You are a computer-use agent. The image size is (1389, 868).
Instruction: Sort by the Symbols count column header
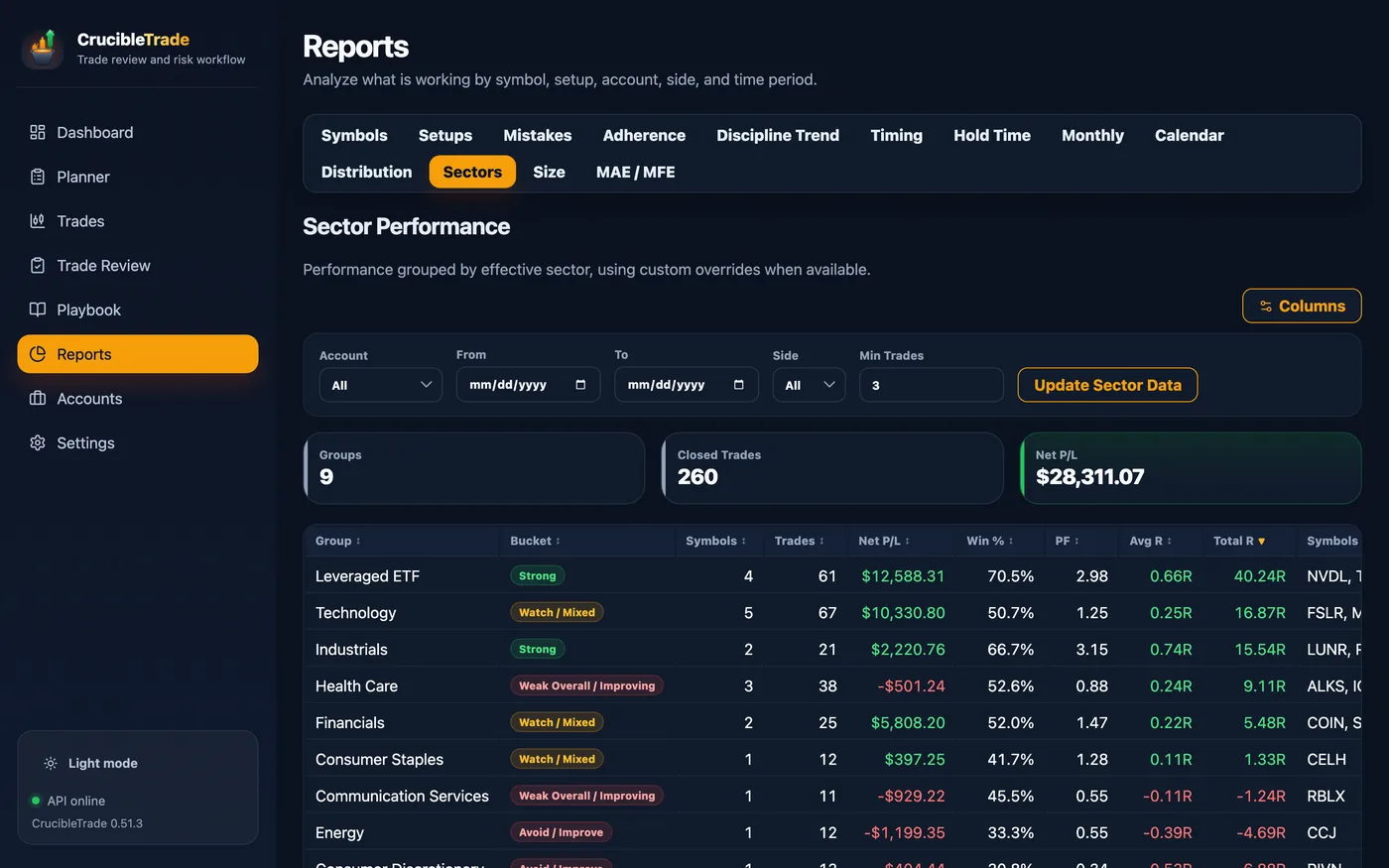coord(716,541)
